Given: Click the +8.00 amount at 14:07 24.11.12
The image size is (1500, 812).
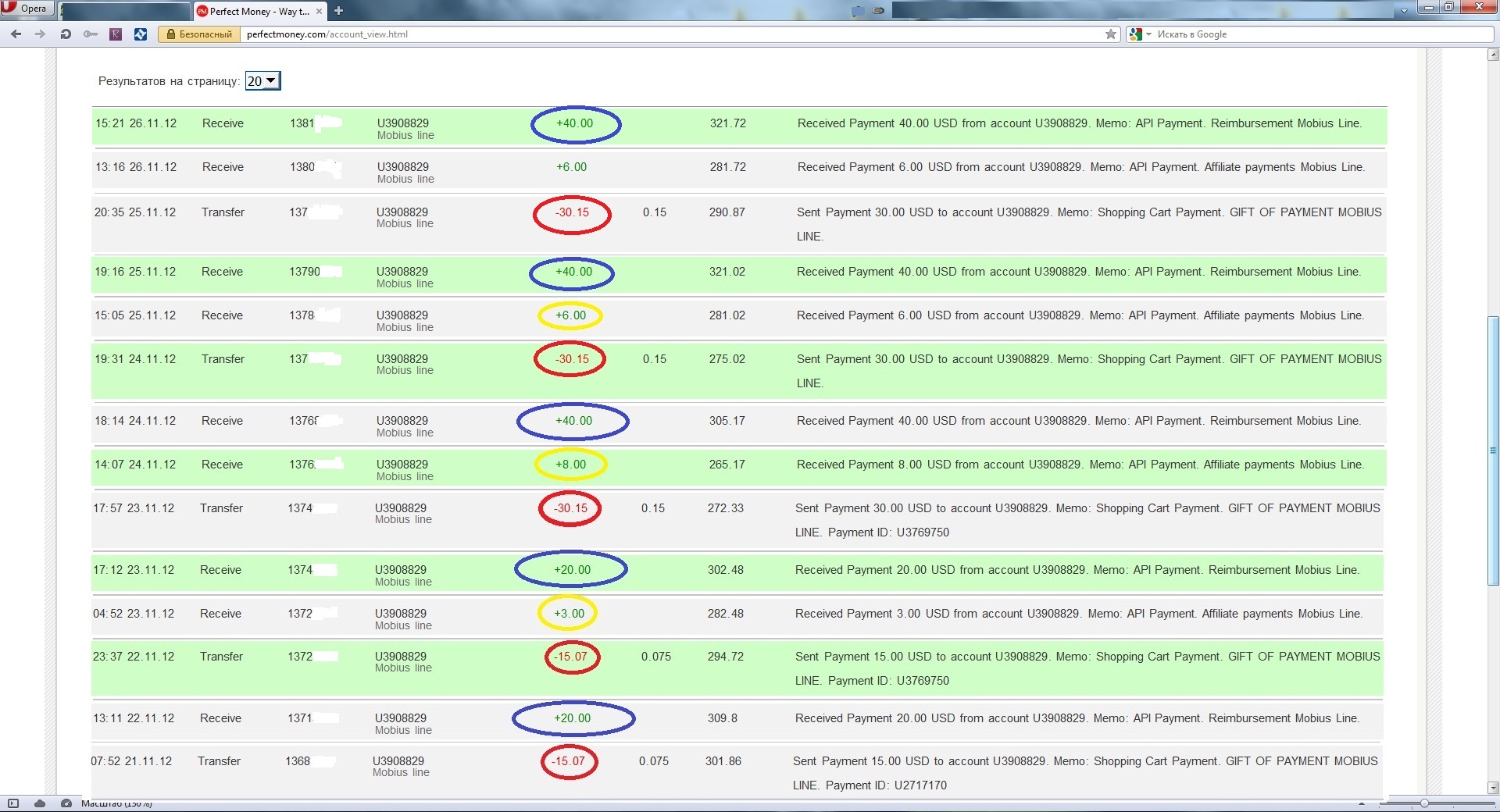Looking at the screenshot, I should point(570,465).
